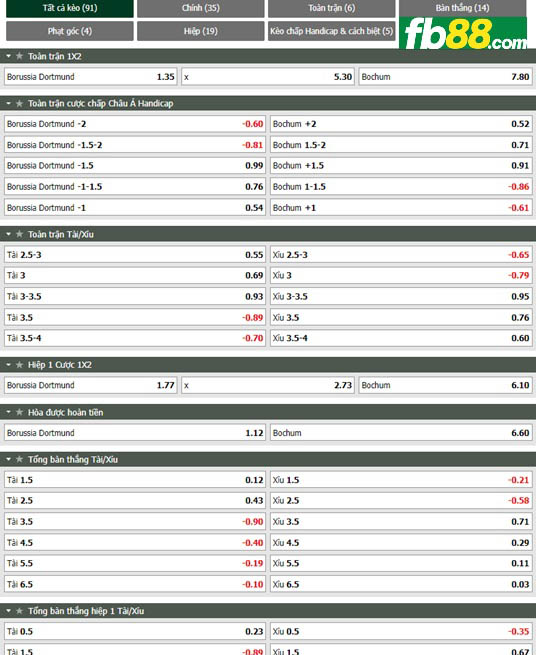
Task: Collapse the Toàn trận 1X2 section
Action: (x=8, y=56)
